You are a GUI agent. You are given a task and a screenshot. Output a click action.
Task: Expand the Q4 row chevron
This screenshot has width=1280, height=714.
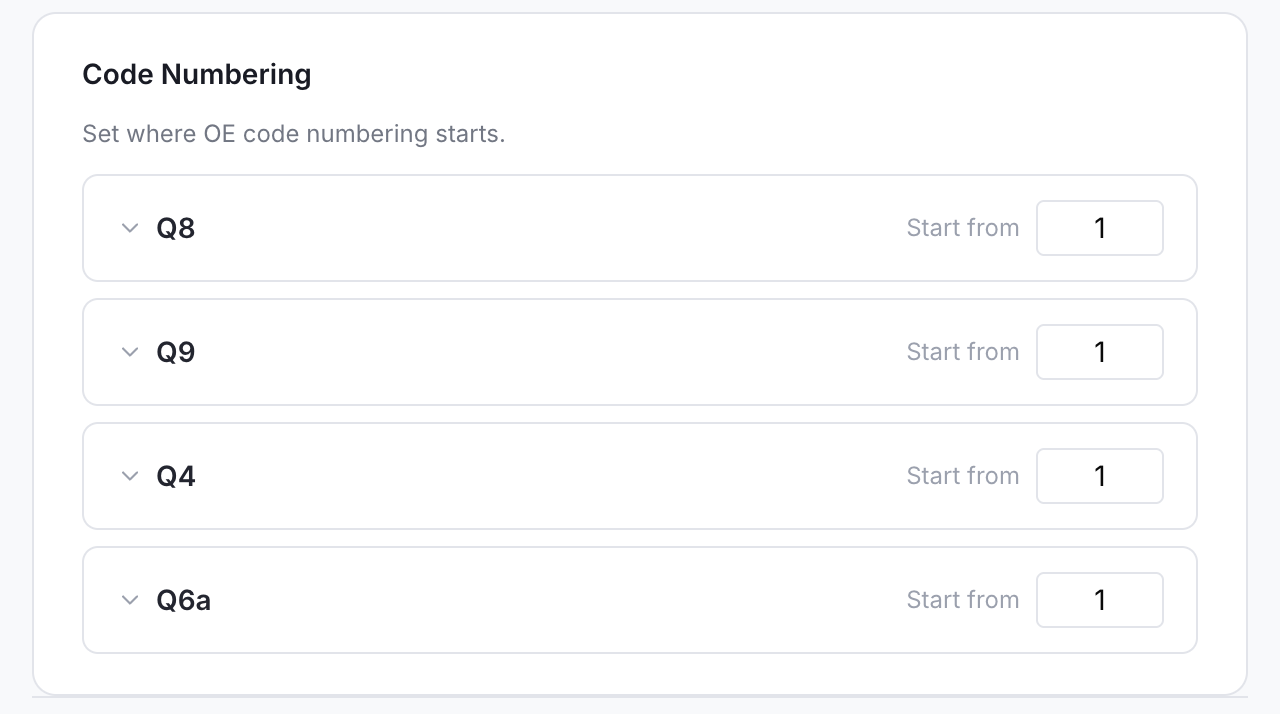click(x=129, y=476)
